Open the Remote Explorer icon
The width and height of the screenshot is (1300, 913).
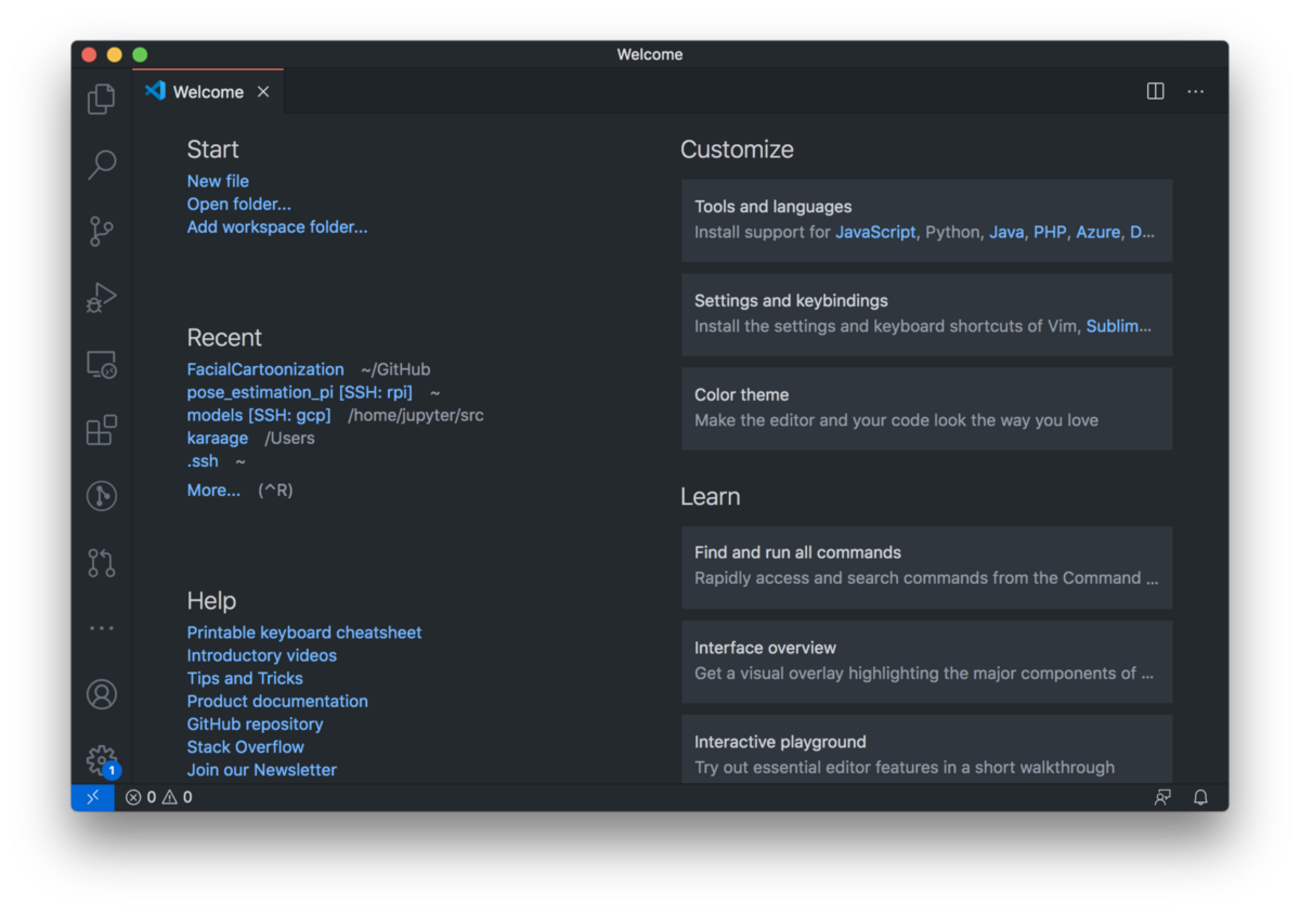[x=101, y=364]
